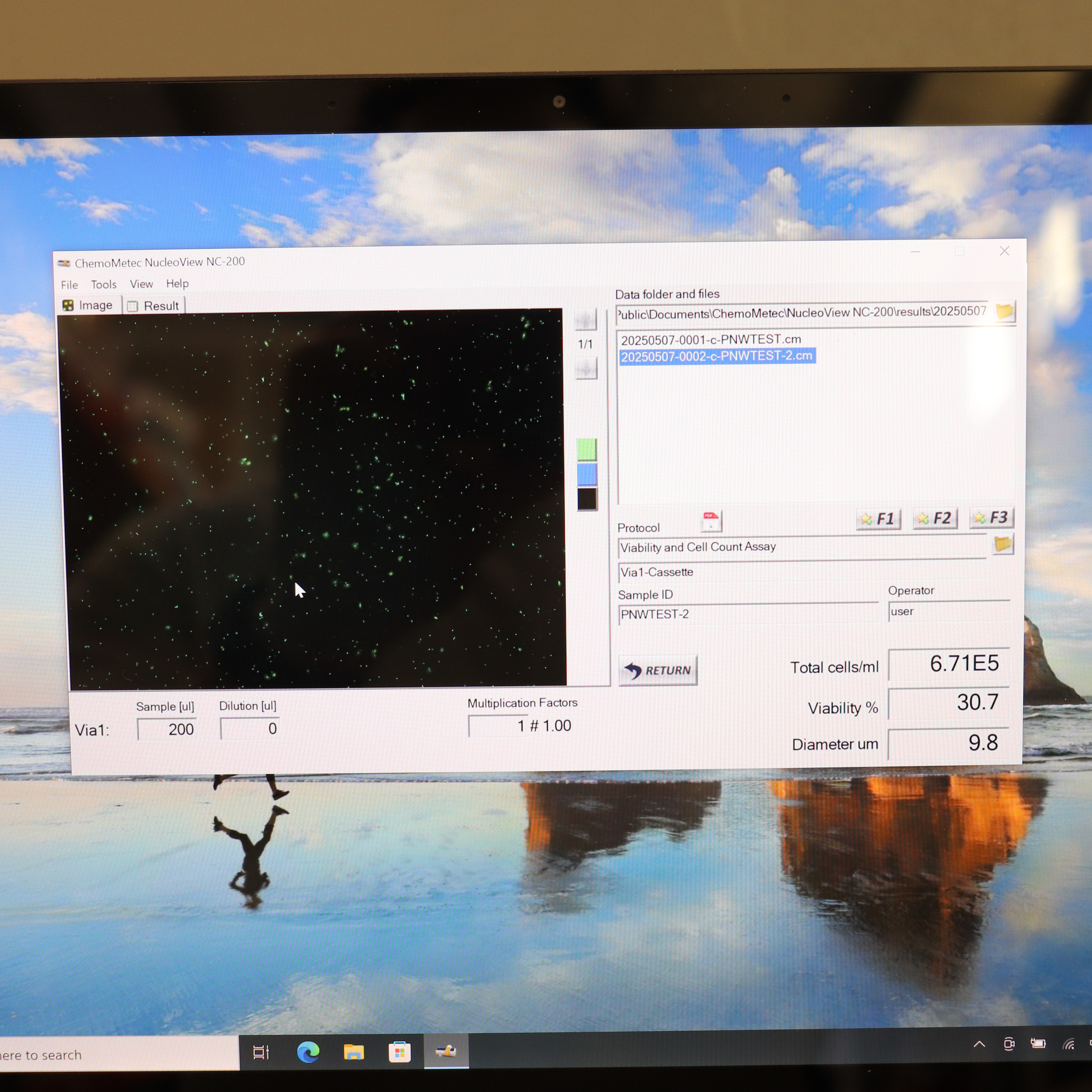This screenshot has width=1092, height=1092.
Task: Open the protocol folder browse icon
Action: 1003,544
